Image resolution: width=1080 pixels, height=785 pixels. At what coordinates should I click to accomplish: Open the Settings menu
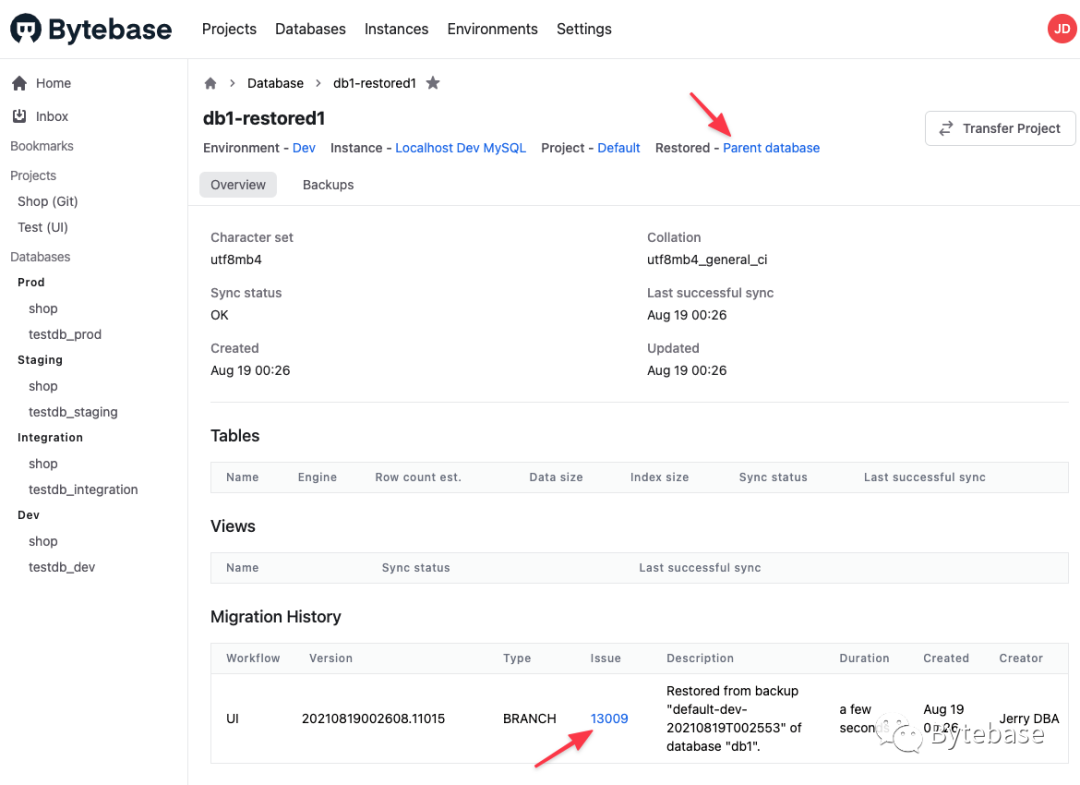point(584,29)
